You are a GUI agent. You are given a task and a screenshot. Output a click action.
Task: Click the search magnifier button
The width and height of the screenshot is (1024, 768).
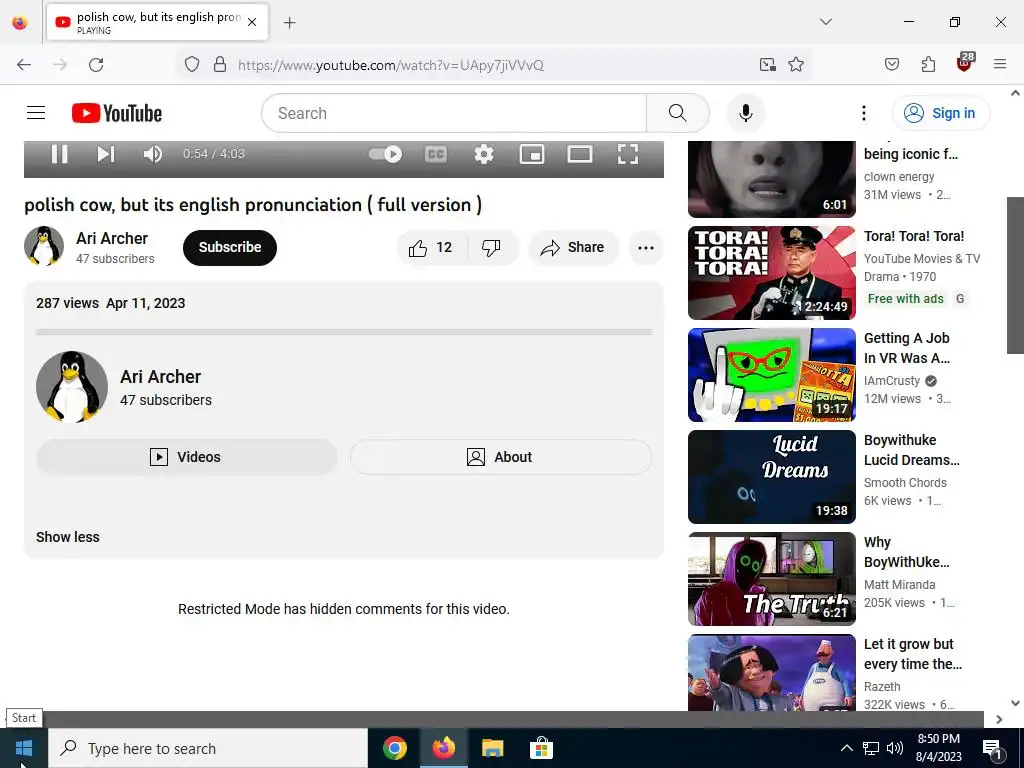(677, 113)
